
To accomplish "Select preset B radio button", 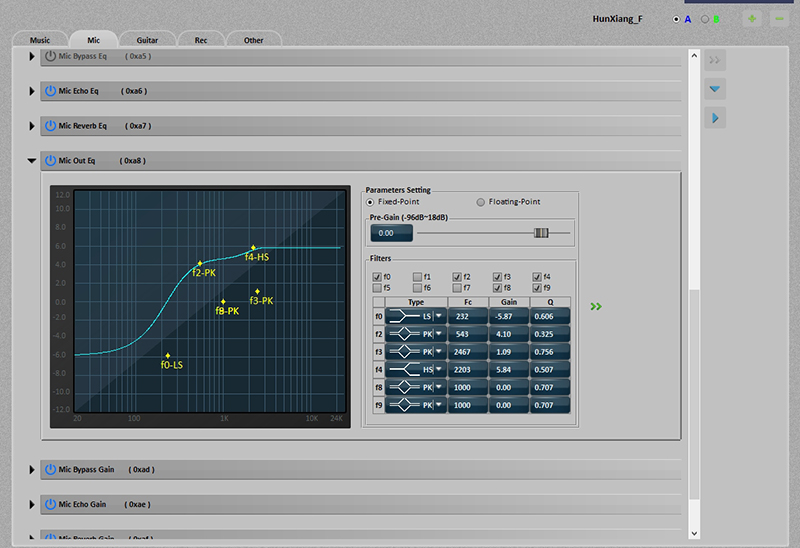I will pos(705,19).
